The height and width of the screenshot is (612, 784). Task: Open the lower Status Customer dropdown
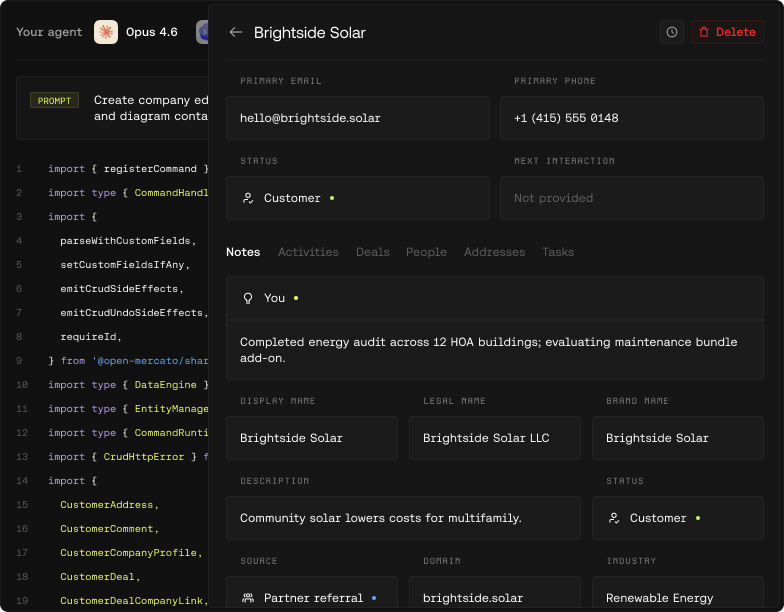coord(678,518)
